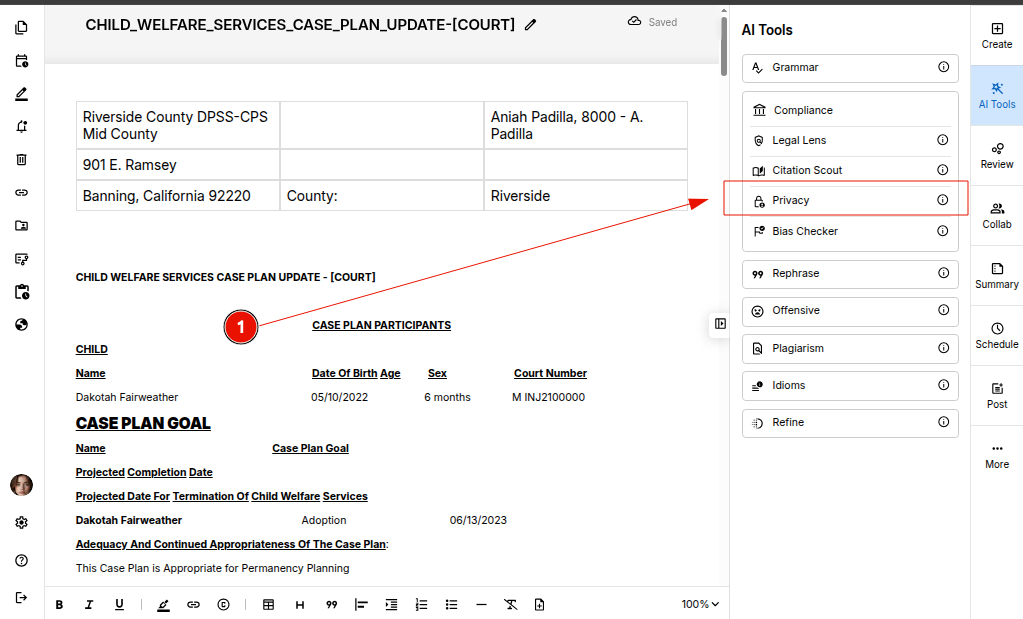Click the document vertical scrollbar

(724, 45)
